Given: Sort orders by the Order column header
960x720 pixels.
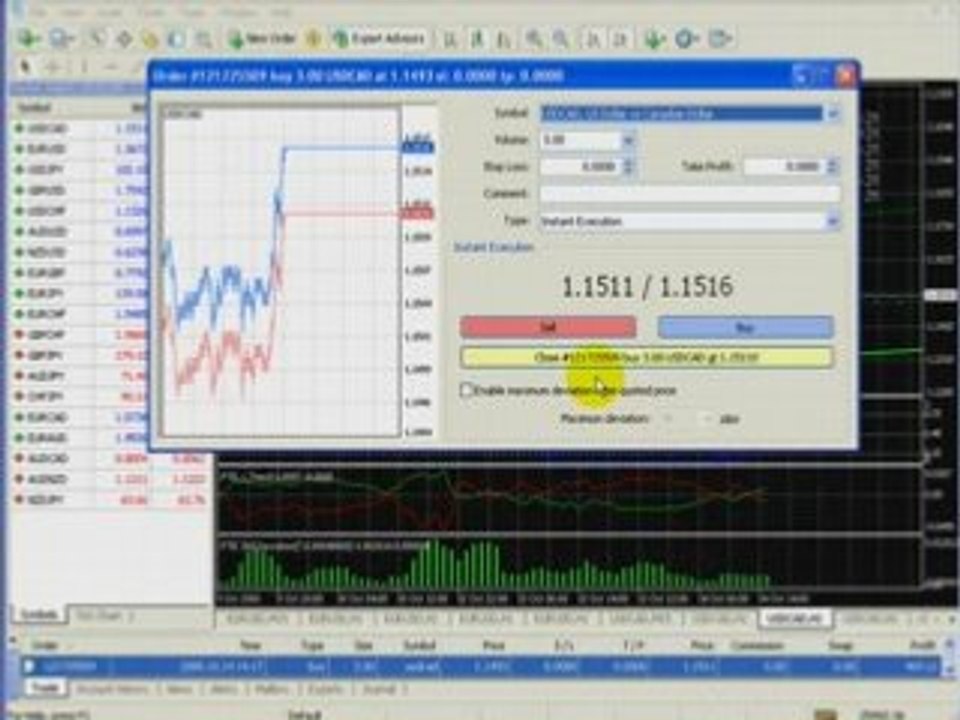Looking at the screenshot, I should 45,645.
